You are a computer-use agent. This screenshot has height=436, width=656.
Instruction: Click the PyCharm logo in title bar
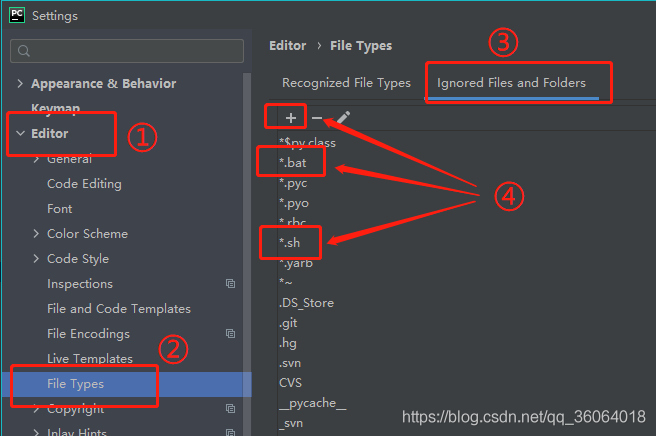17,16
